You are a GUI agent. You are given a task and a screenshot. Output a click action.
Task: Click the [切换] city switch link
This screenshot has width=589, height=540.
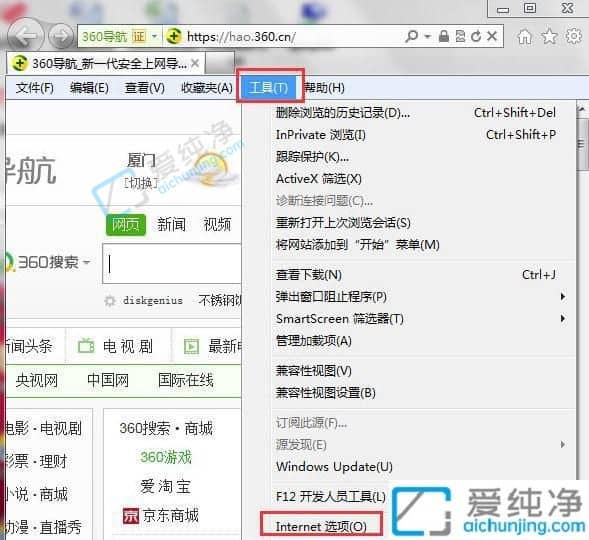(x=141, y=183)
